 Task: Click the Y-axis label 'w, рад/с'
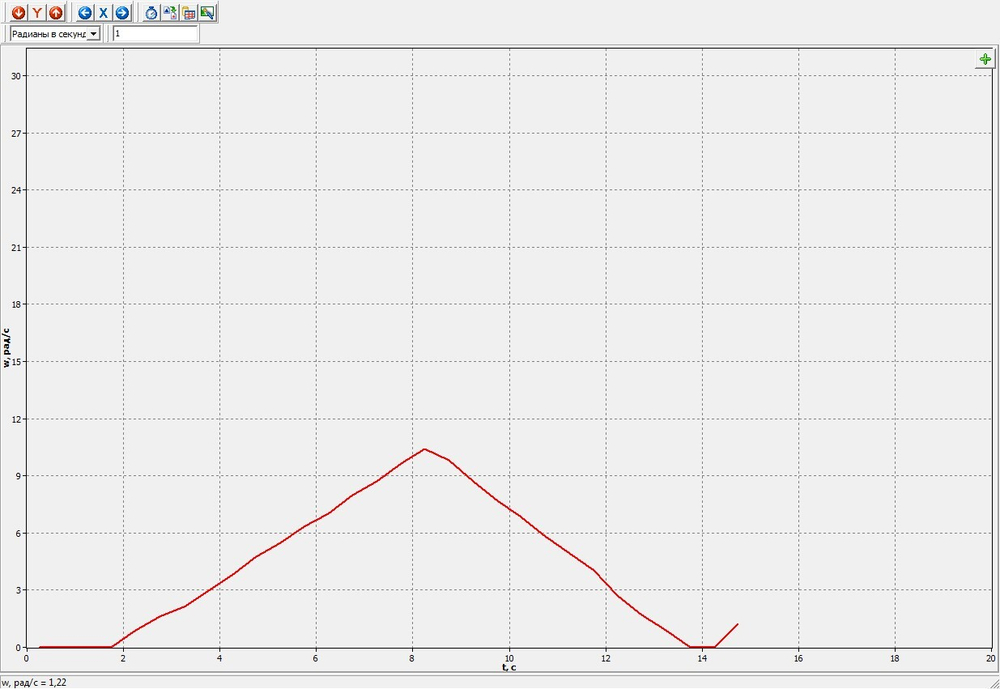6,348
